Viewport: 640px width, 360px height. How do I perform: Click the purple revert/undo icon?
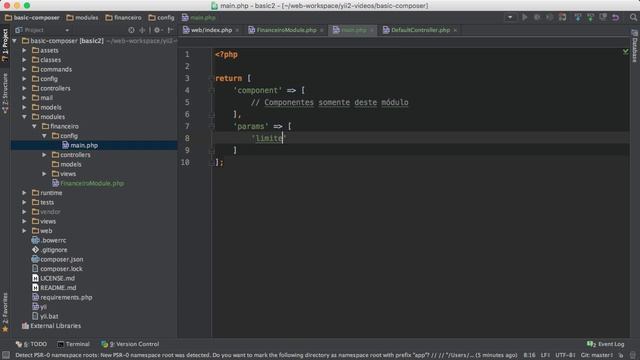(616, 17)
